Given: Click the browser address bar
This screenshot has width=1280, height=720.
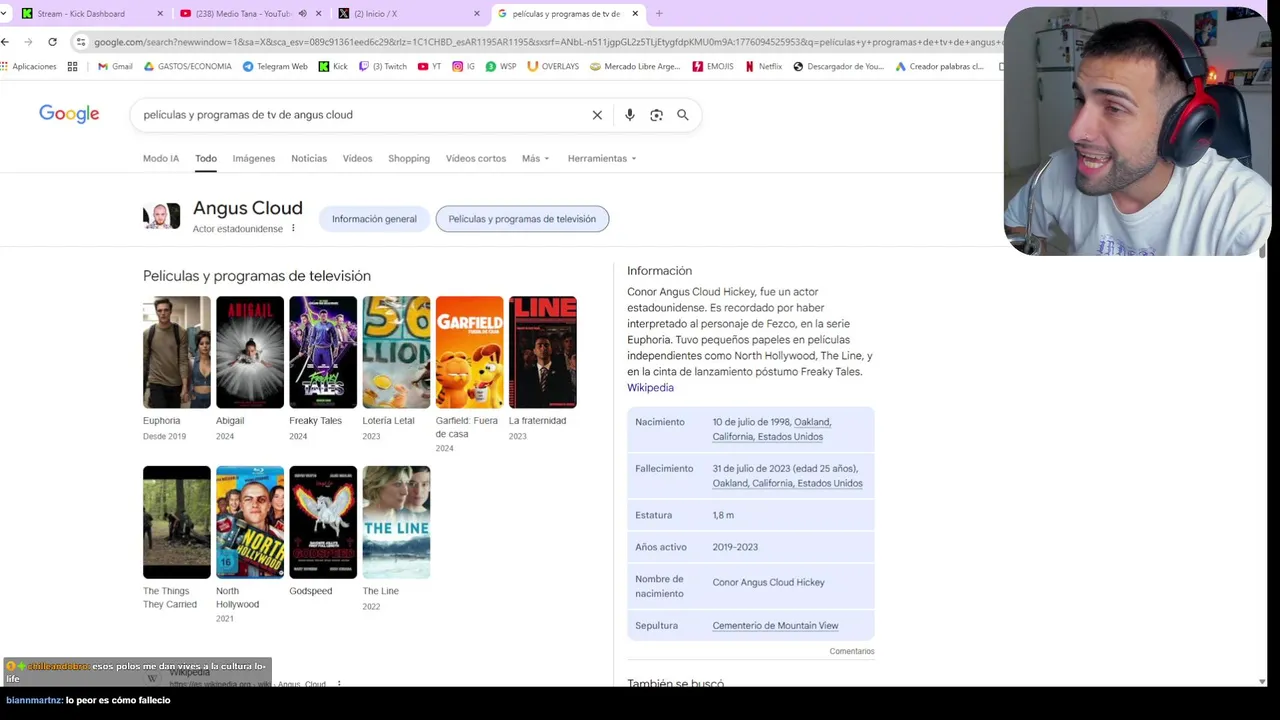Looking at the screenshot, I should pyautogui.click(x=540, y=42).
